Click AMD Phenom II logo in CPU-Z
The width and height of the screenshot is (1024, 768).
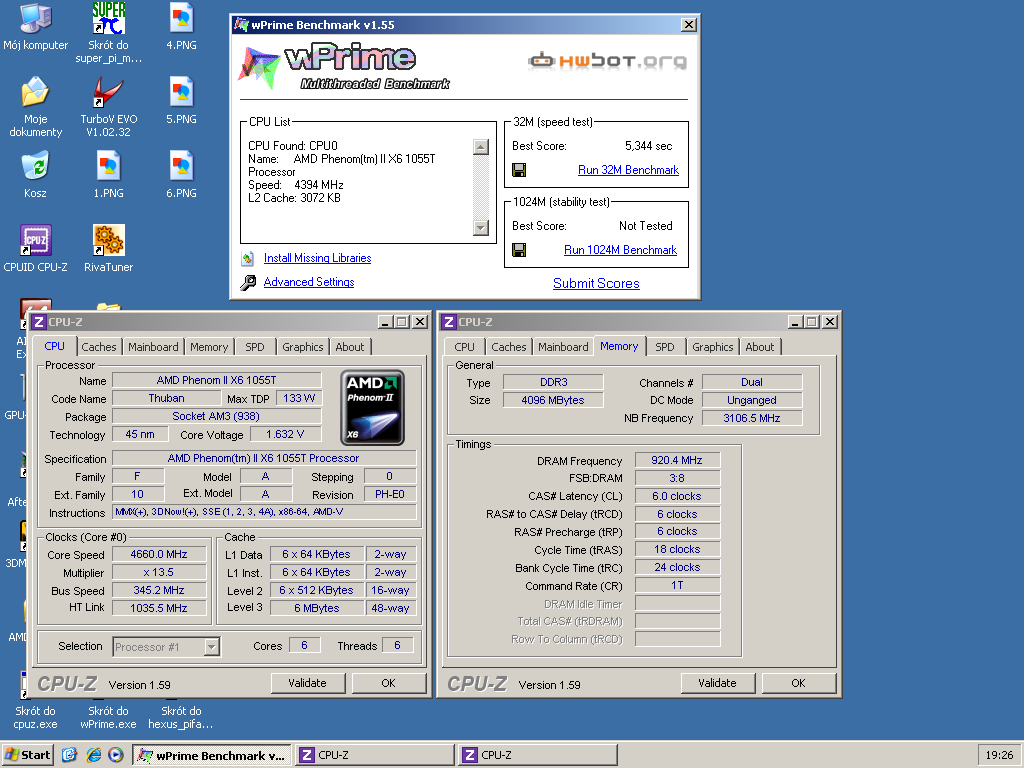pyautogui.click(x=373, y=408)
